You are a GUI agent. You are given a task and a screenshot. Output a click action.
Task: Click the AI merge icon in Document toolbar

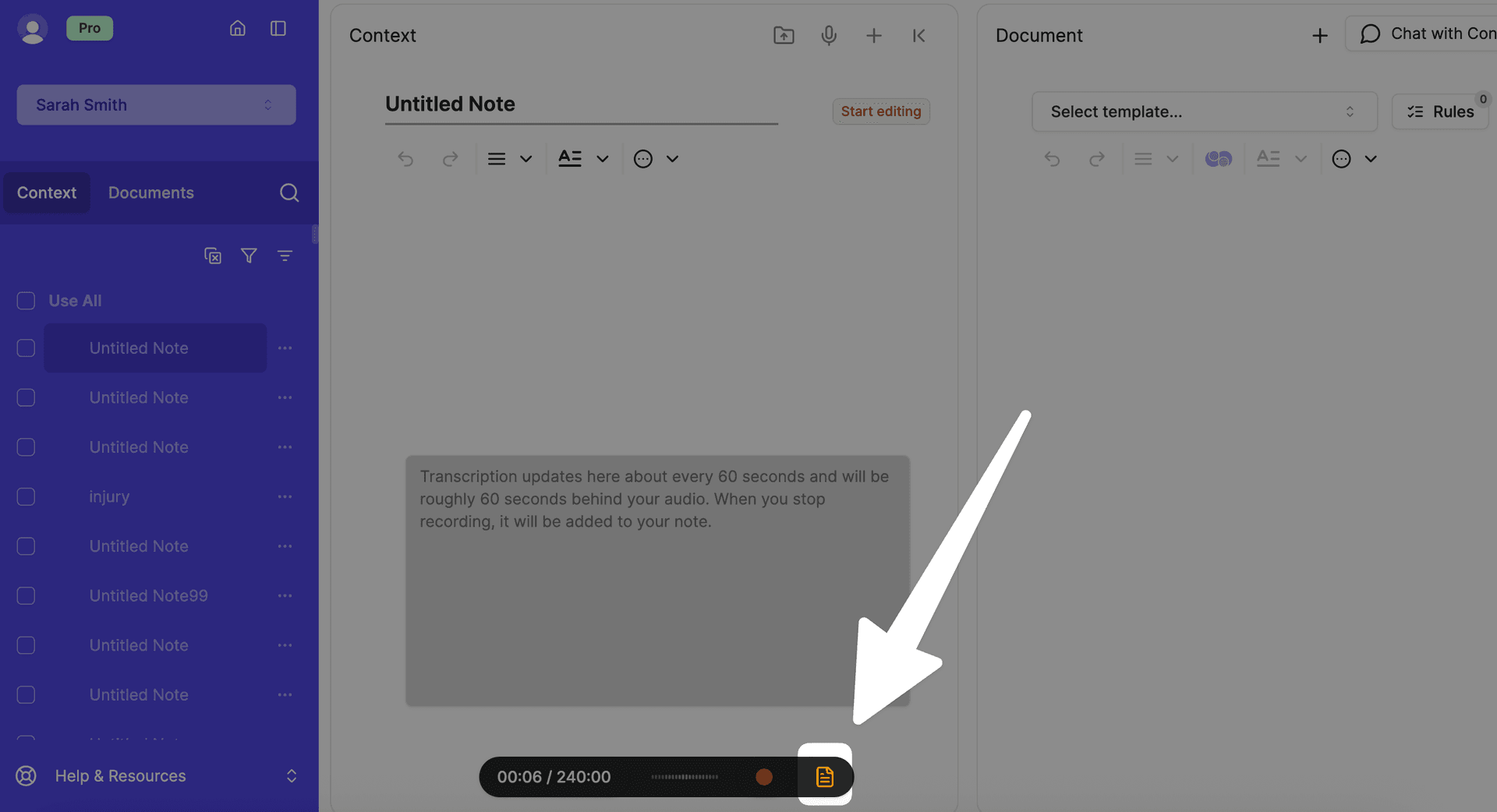[x=1218, y=158]
